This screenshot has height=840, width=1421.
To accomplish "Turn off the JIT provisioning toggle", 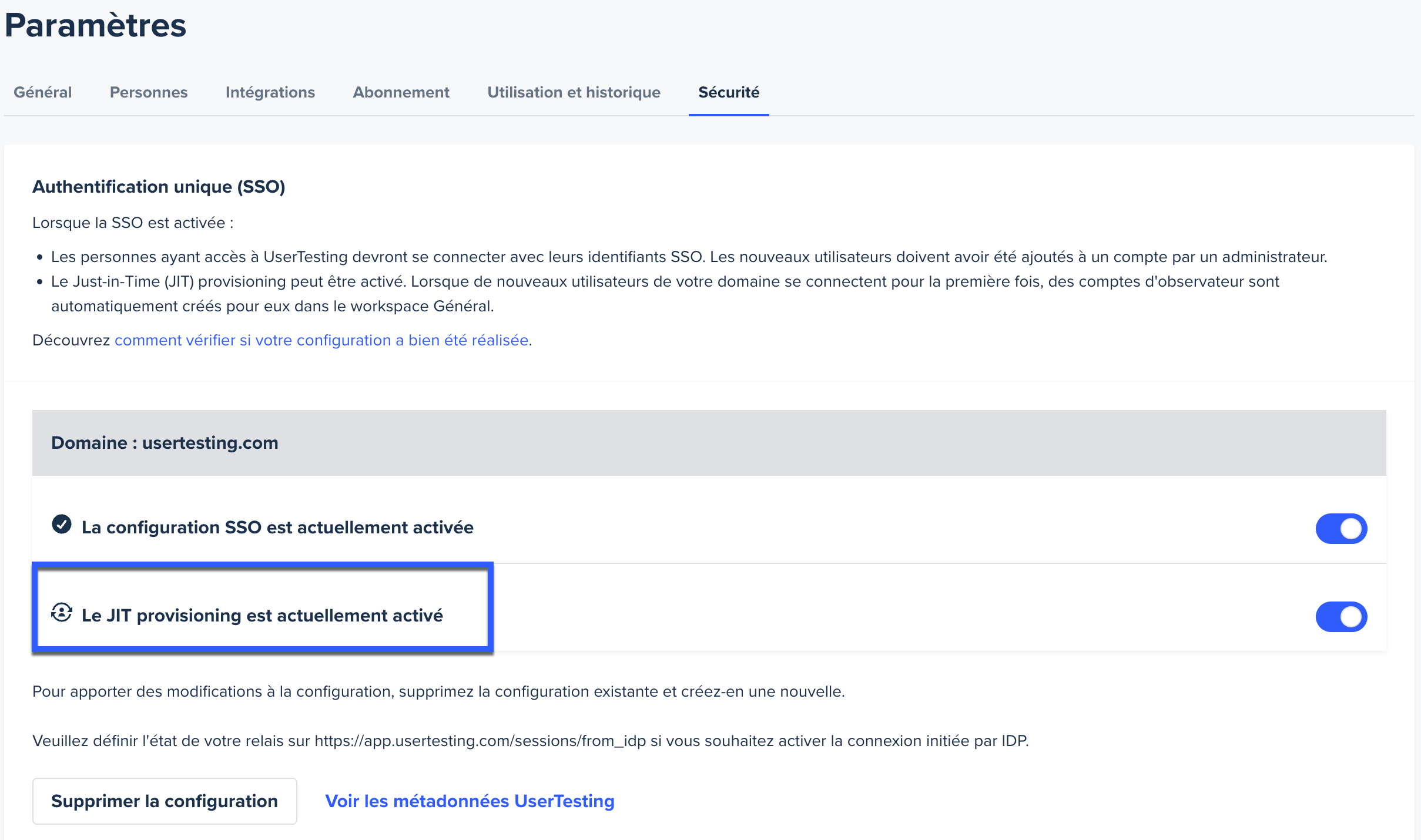I will coord(1340,617).
